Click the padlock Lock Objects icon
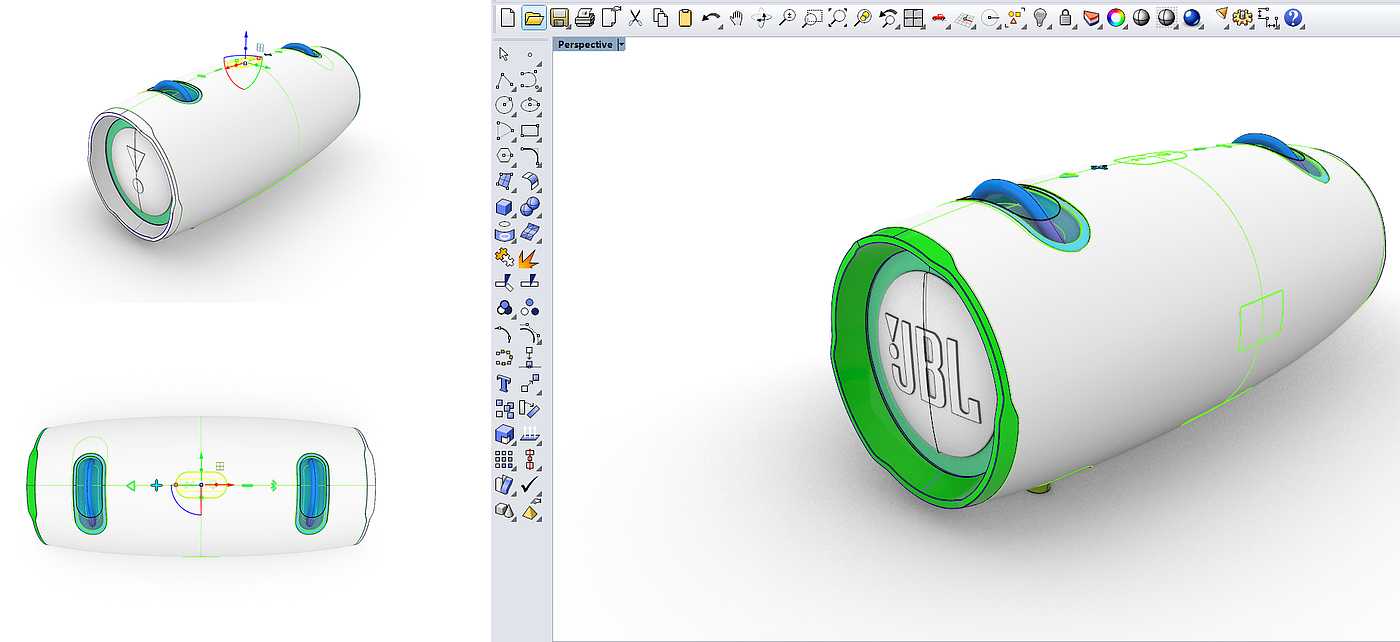Viewport: 1400px width, 642px height. [1065, 17]
